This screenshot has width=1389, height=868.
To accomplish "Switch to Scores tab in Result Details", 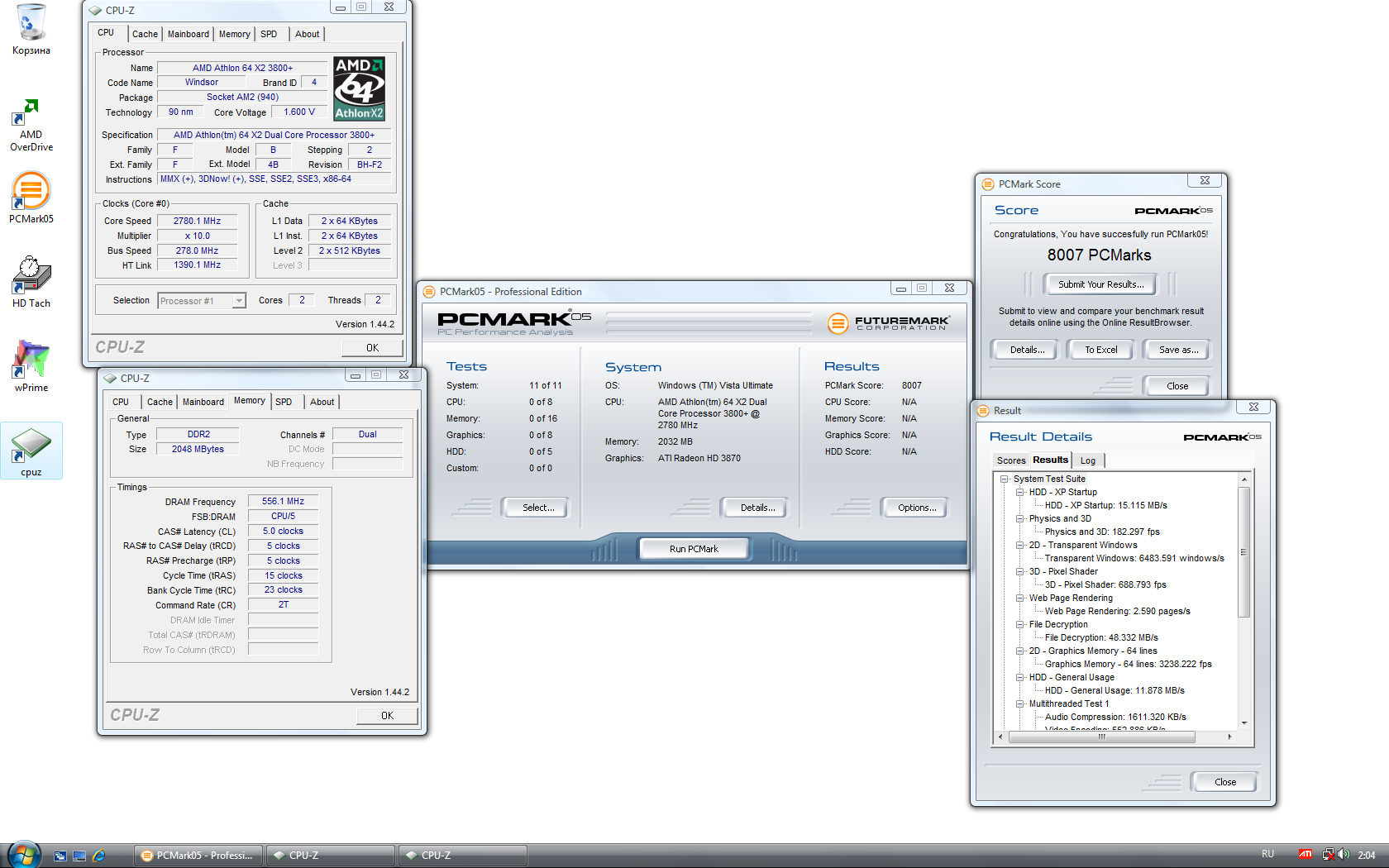I will (x=1011, y=460).
